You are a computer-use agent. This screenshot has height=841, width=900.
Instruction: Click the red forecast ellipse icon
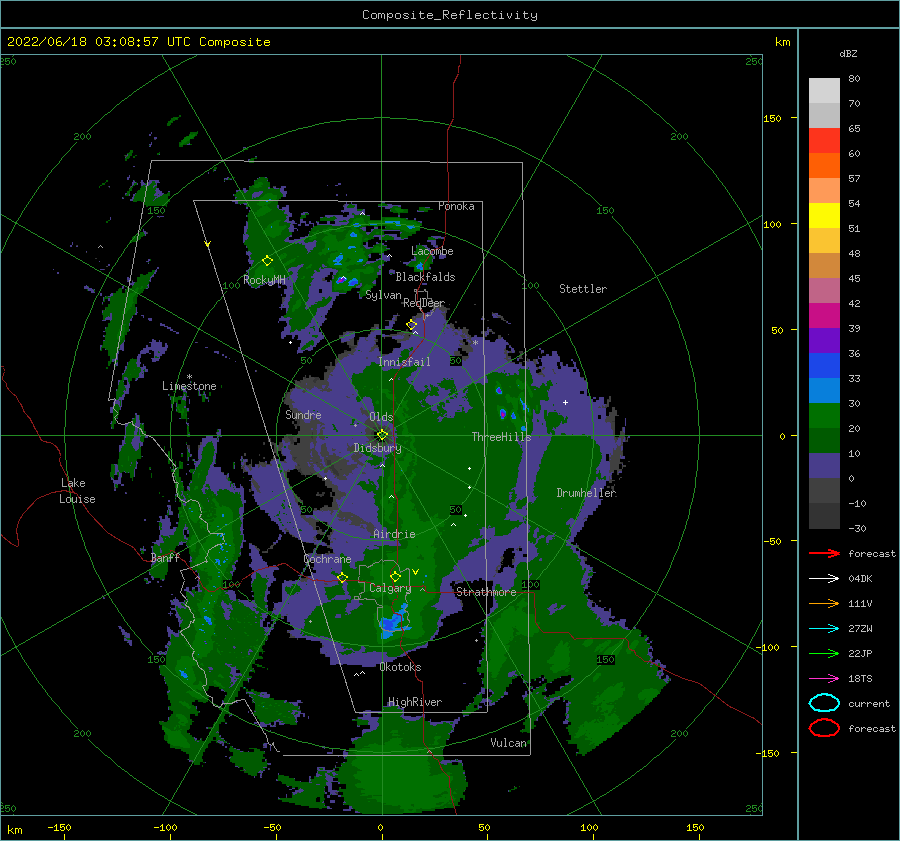click(824, 728)
